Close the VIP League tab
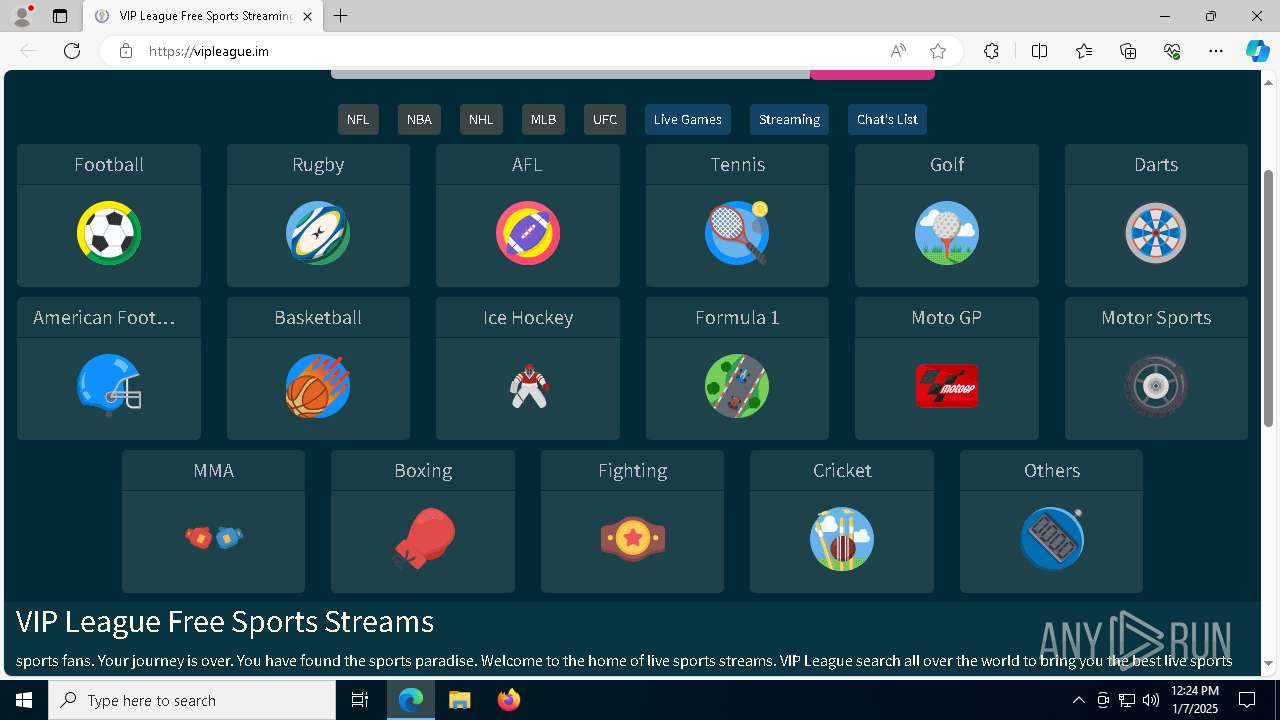The image size is (1280, 720). (307, 16)
